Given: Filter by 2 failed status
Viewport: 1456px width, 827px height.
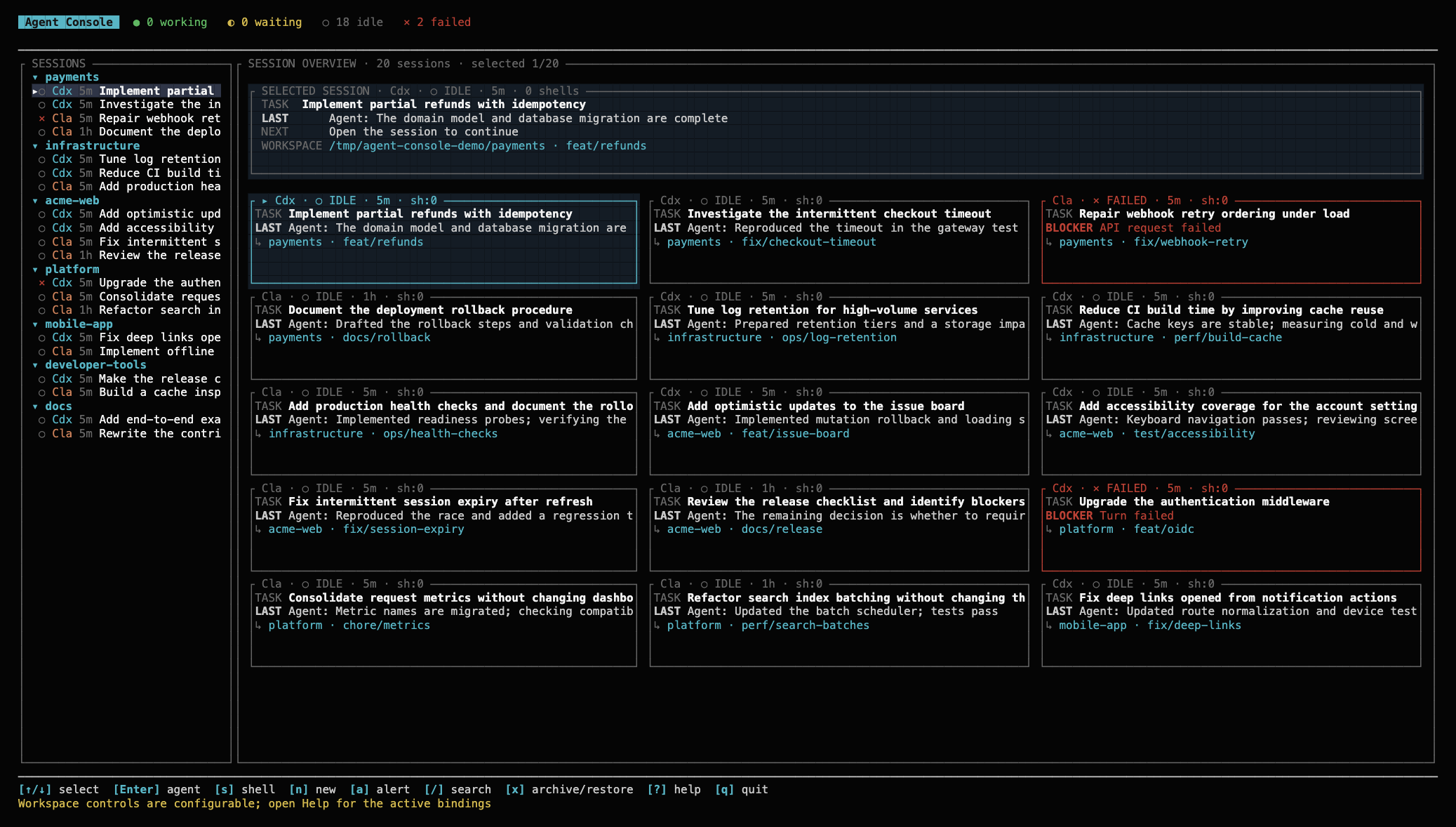Looking at the screenshot, I should pyautogui.click(x=437, y=22).
